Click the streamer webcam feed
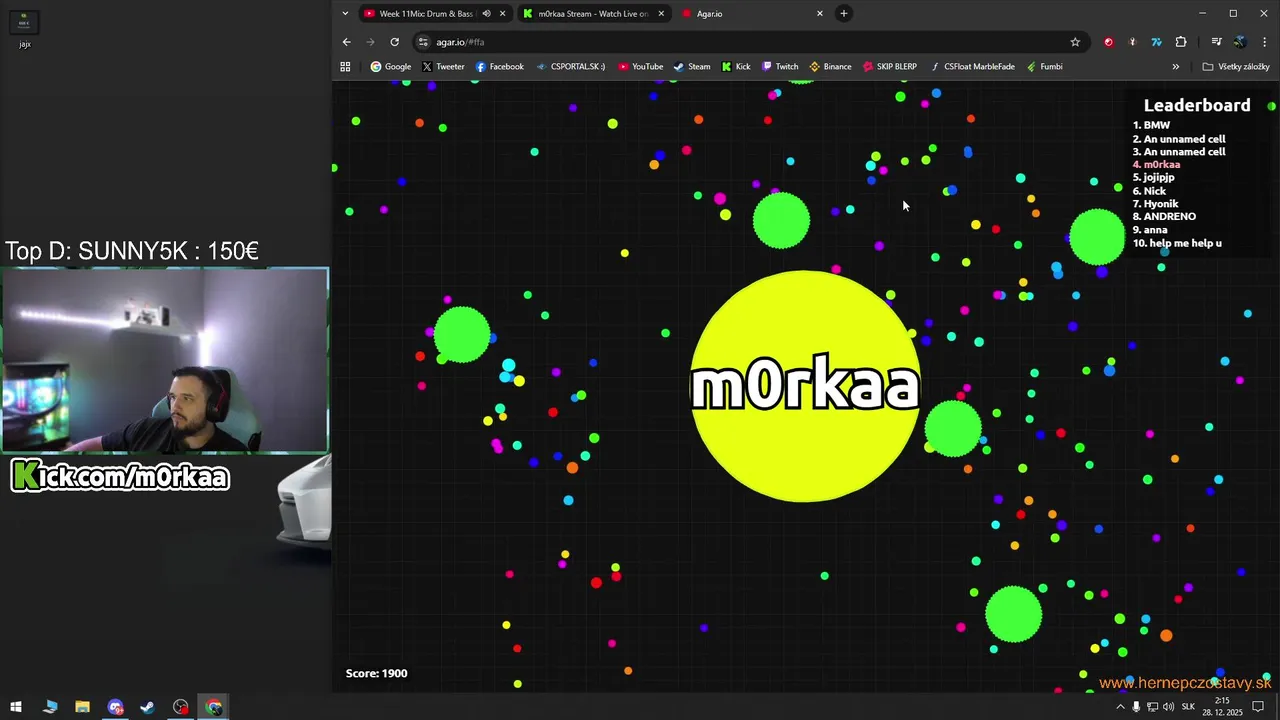This screenshot has width=1280, height=720. [x=165, y=360]
